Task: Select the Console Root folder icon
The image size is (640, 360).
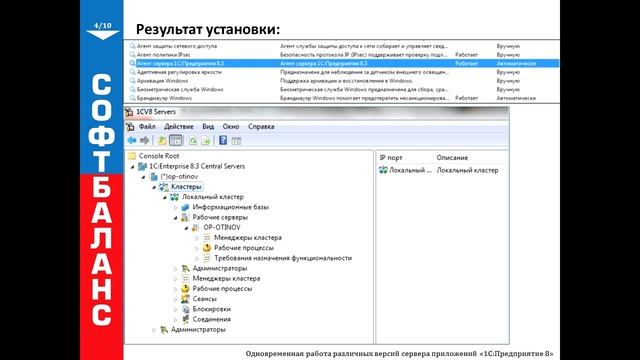Action: [x=132, y=156]
